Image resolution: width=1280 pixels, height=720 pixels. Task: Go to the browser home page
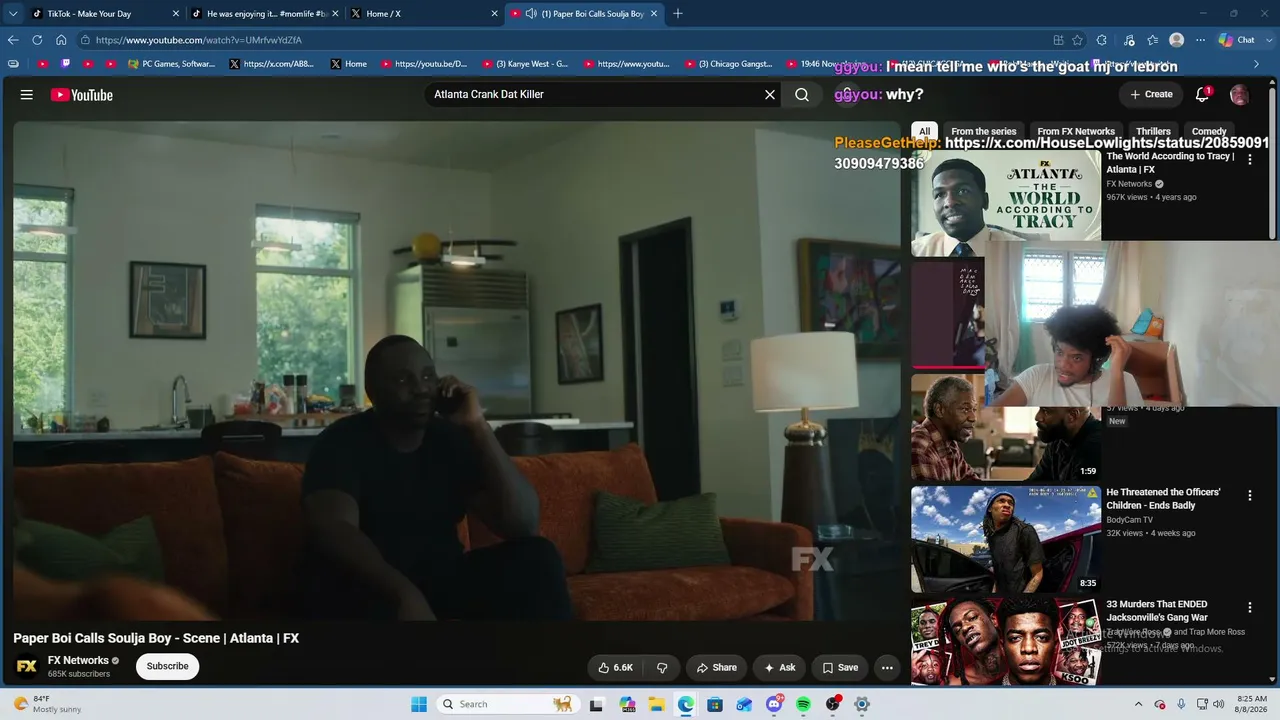pyautogui.click(x=61, y=40)
